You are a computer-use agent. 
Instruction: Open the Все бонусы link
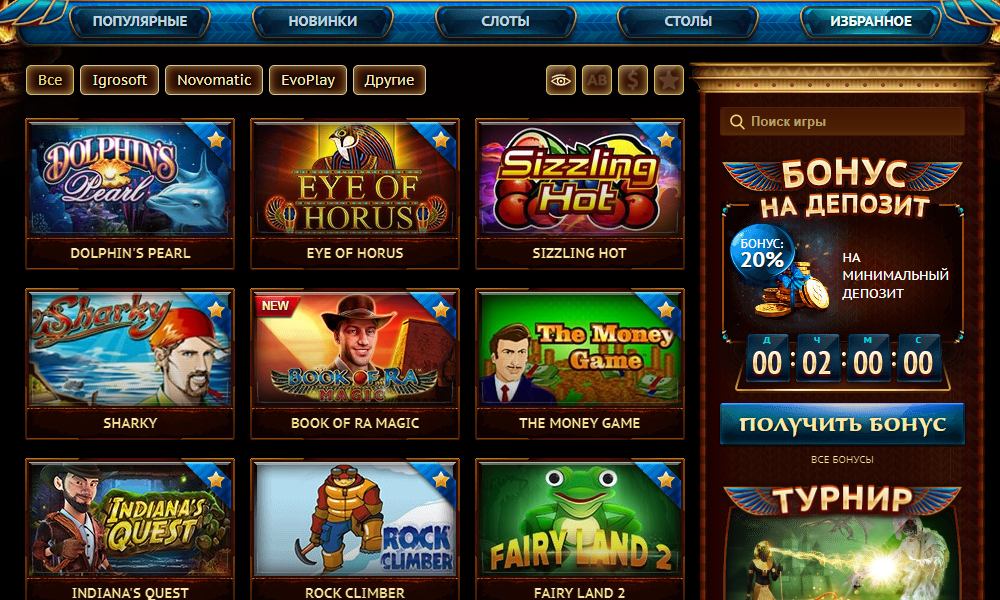[842, 460]
